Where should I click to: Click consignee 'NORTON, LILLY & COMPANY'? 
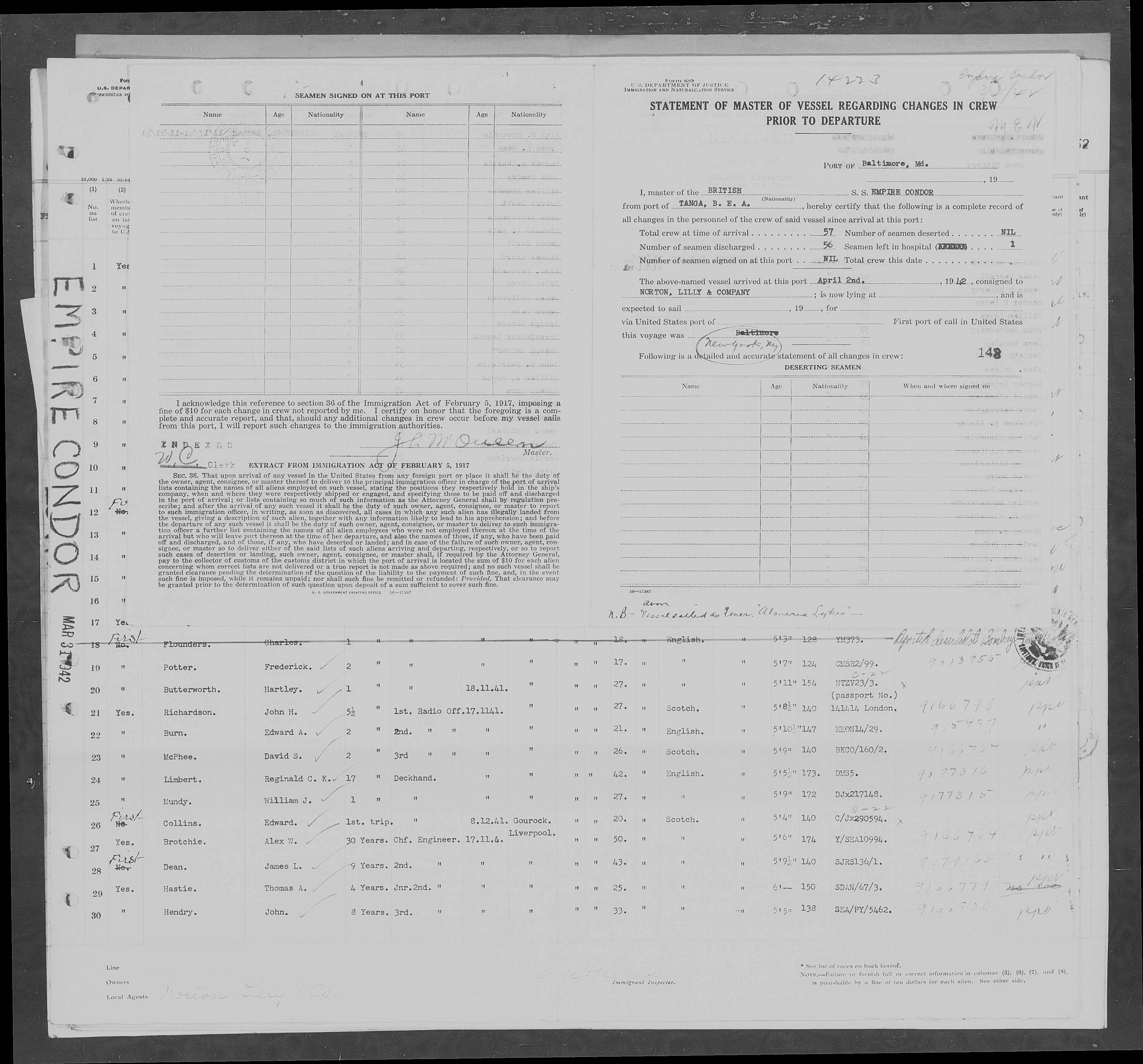[694, 292]
